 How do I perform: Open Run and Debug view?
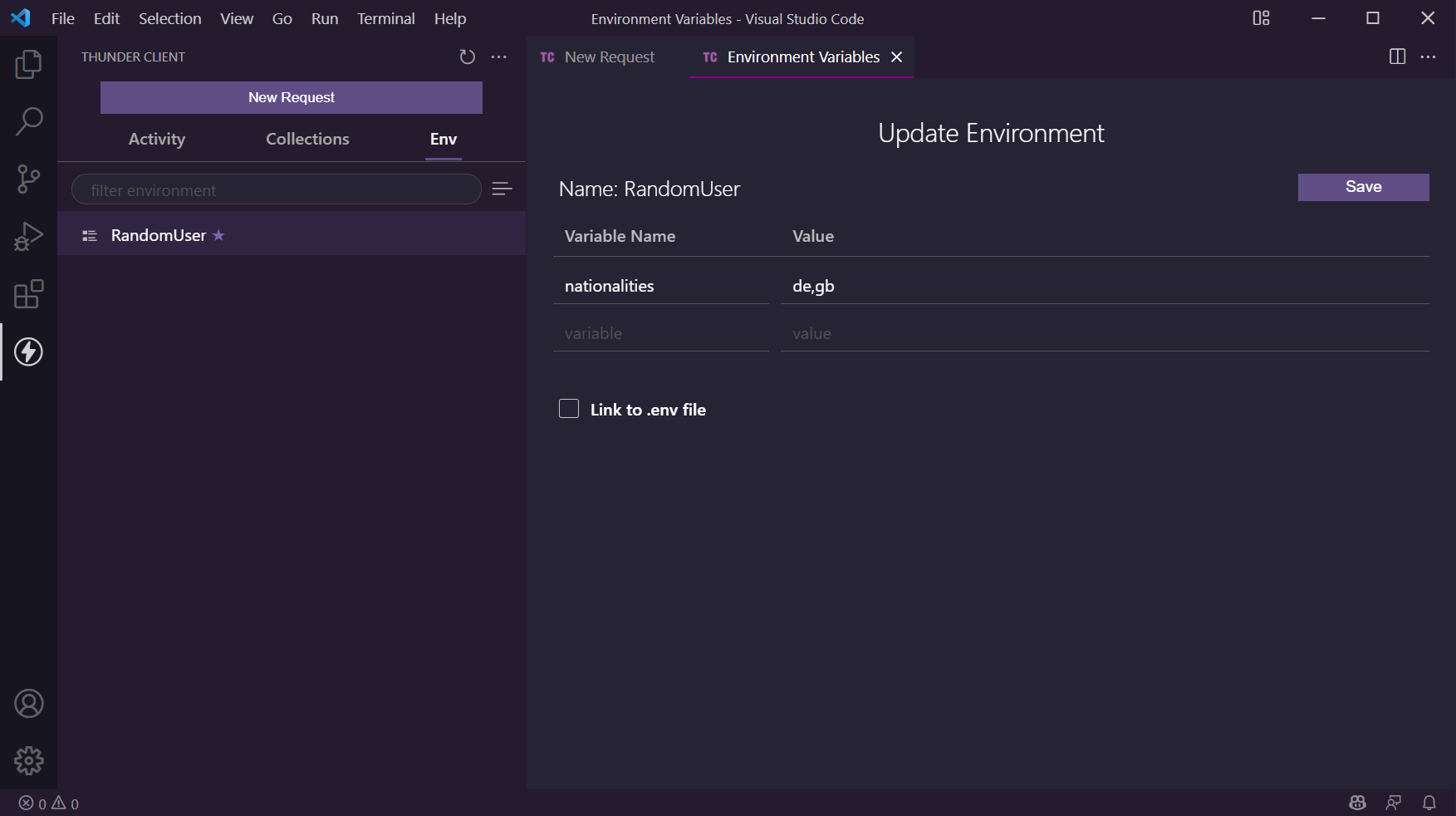[x=28, y=236]
